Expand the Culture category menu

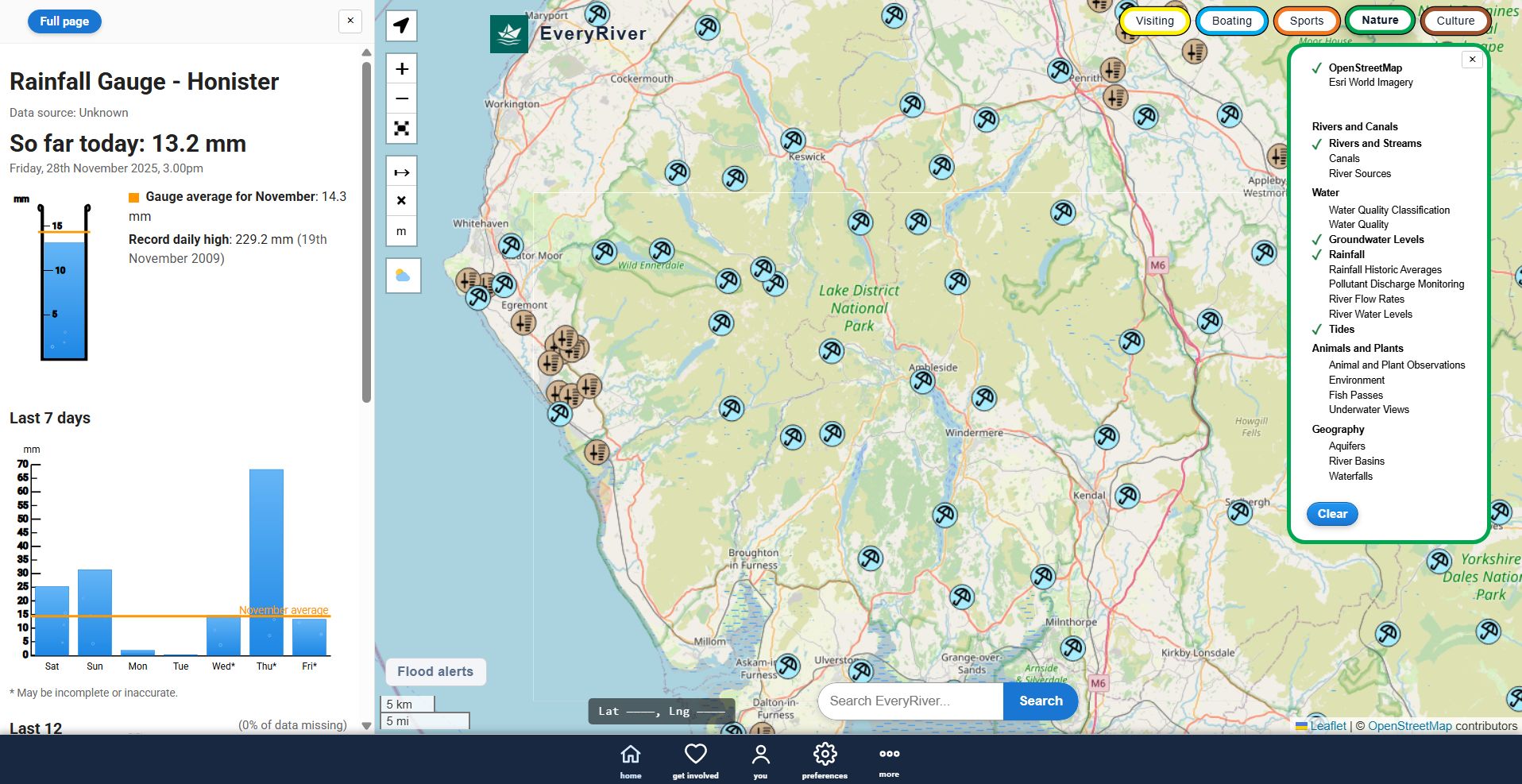[1454, 21]
